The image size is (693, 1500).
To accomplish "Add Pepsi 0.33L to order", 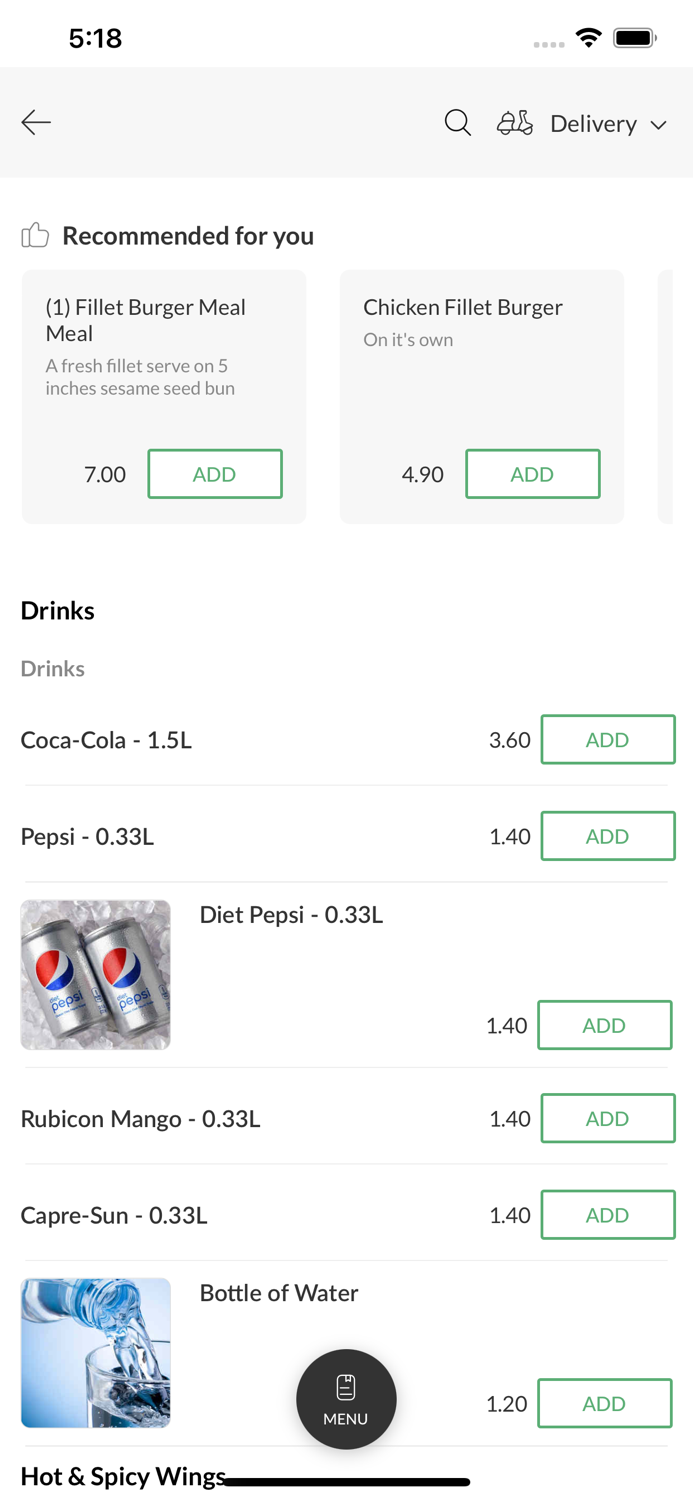I will tap(607, 836).
